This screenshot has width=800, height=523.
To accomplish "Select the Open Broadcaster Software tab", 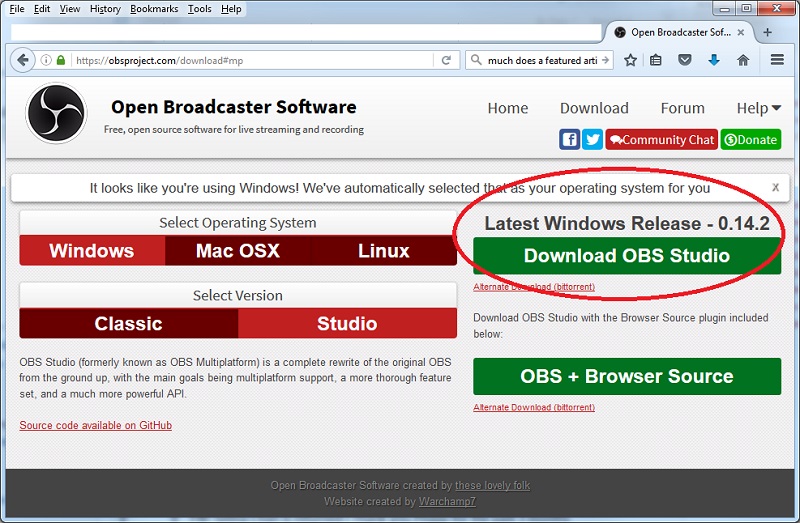I will pyautogui.click(x=680, y=32).
